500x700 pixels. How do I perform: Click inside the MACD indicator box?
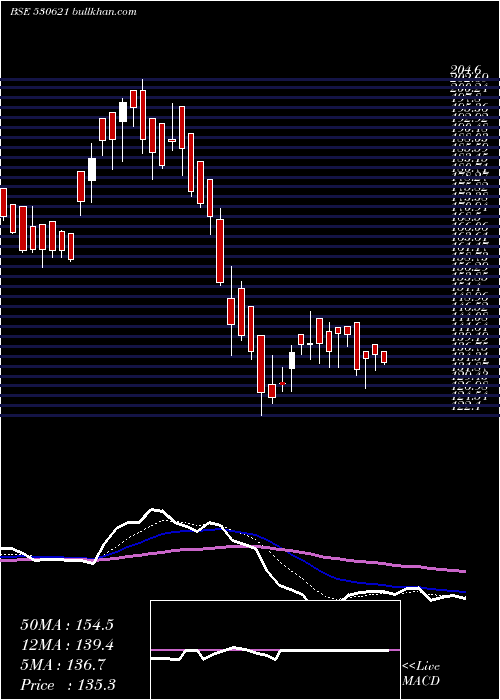[275, 650]
